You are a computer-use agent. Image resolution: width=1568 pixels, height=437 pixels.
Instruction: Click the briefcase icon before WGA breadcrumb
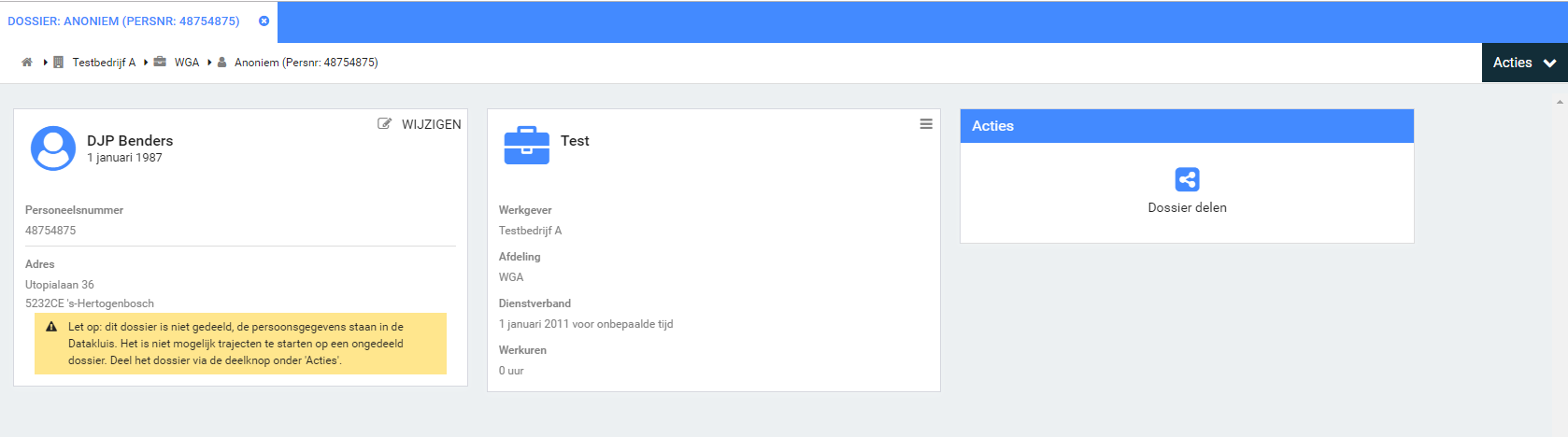click(160, 63)
